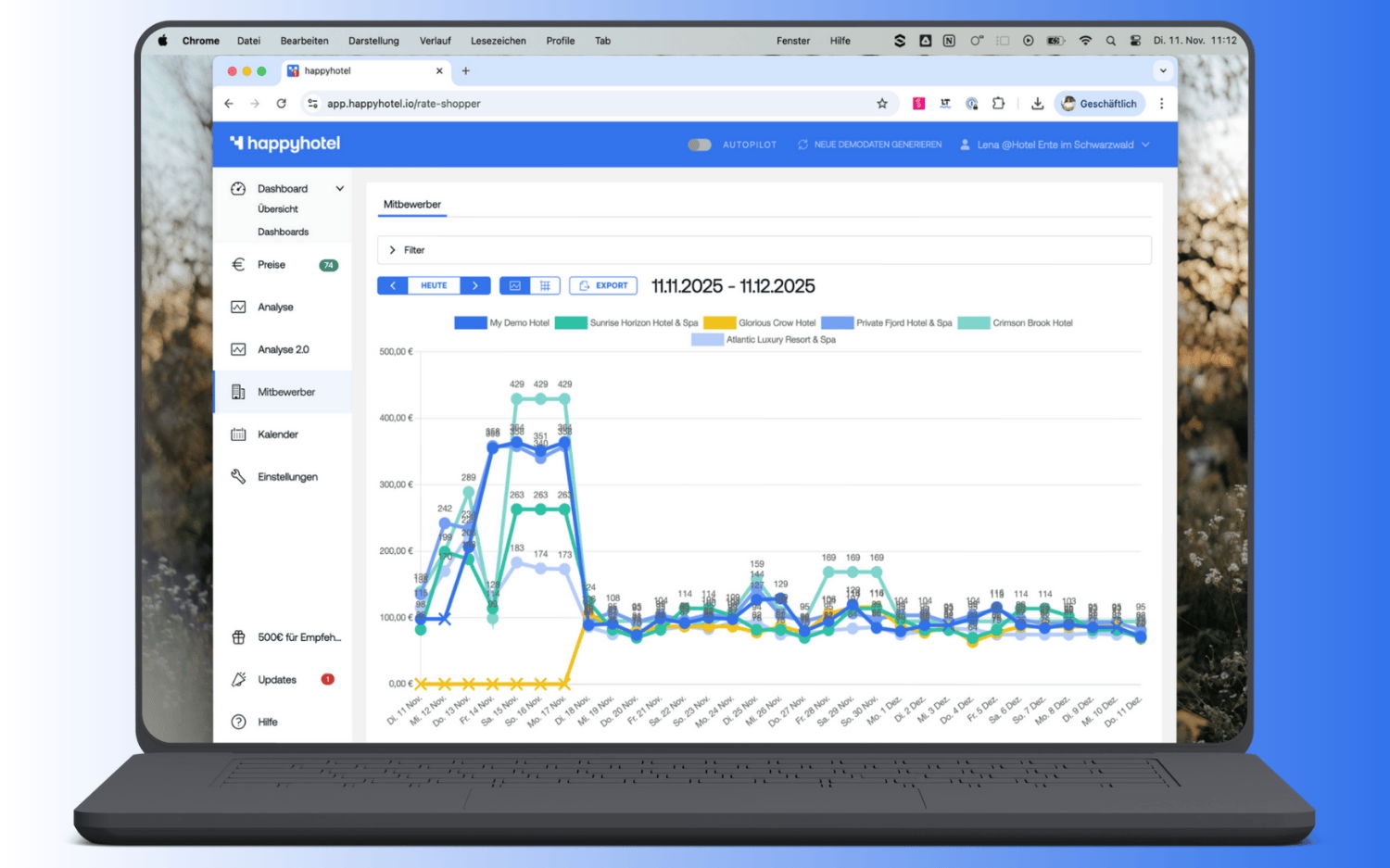This screenshot has width=1390, height=868.
Task: Click the EXPORT button
Action: [x=603, y=285]
